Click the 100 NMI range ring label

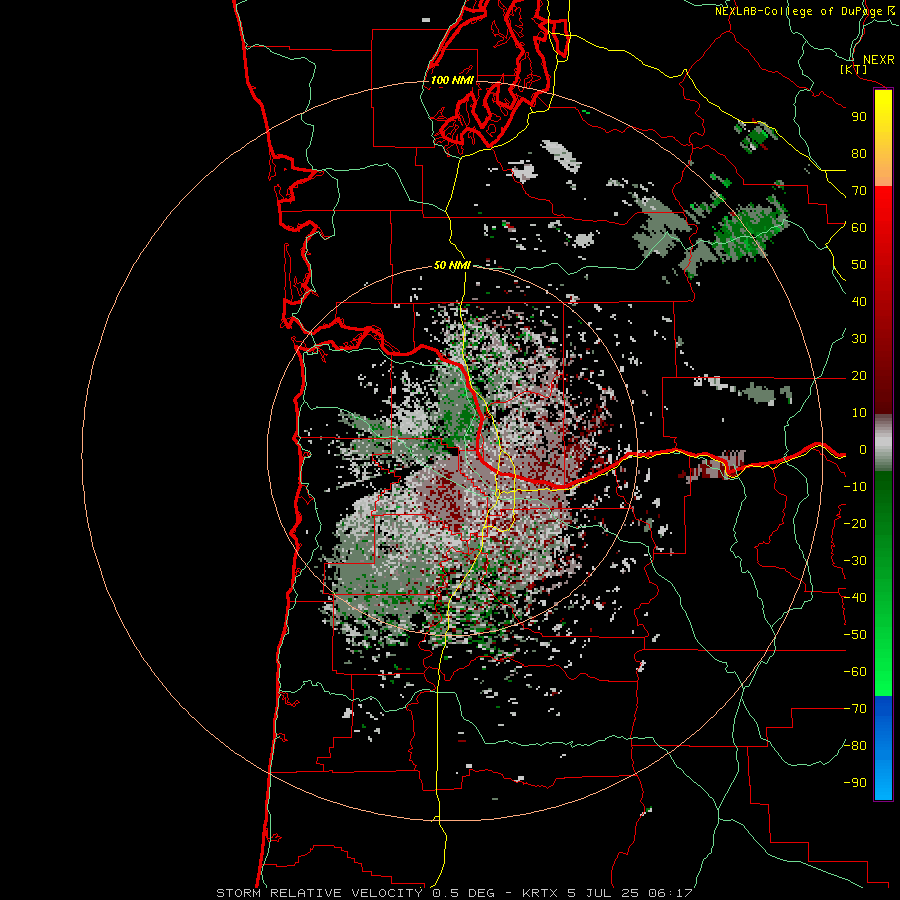452,80
